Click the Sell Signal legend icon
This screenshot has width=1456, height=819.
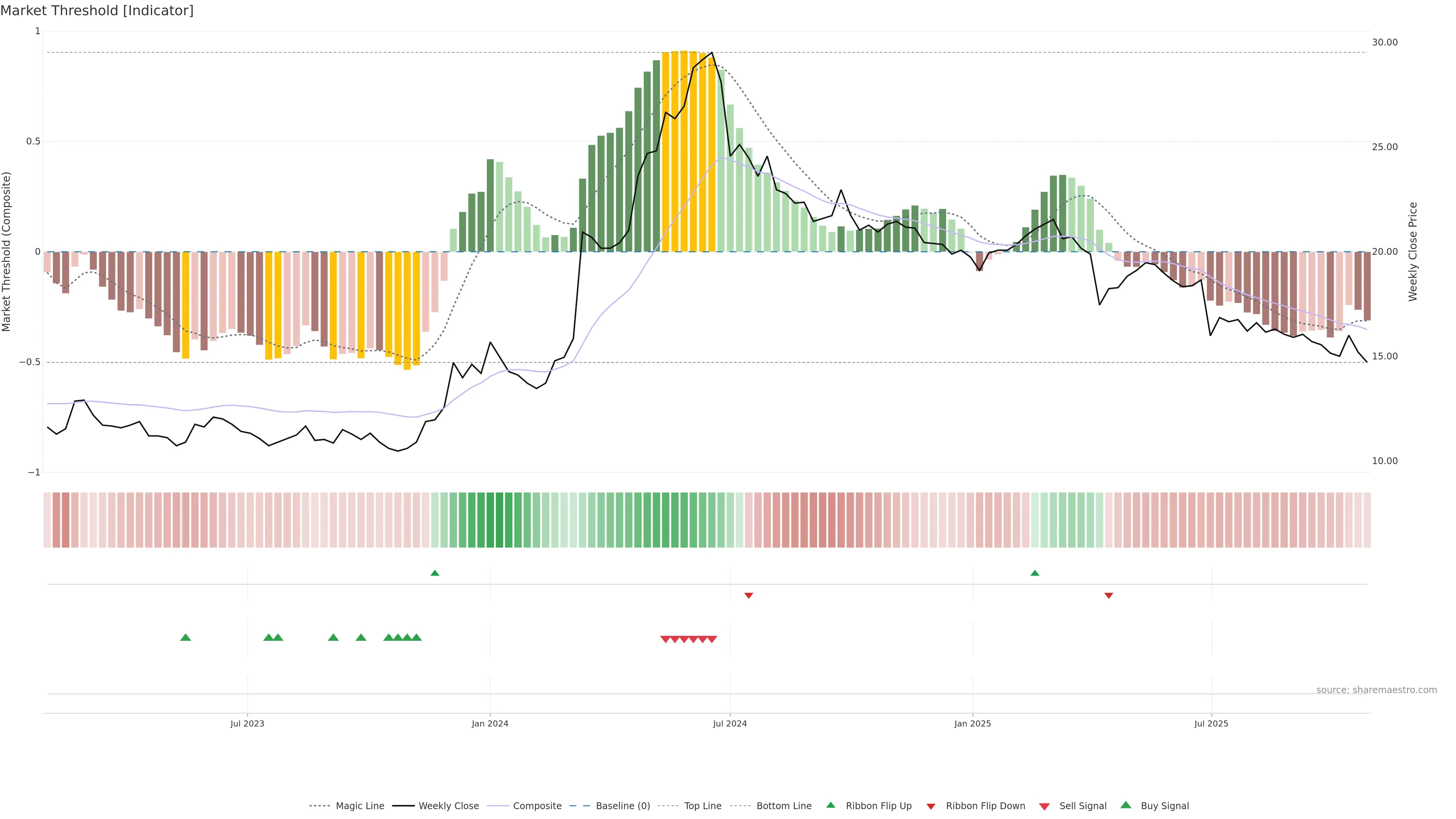pos(1044,806)
